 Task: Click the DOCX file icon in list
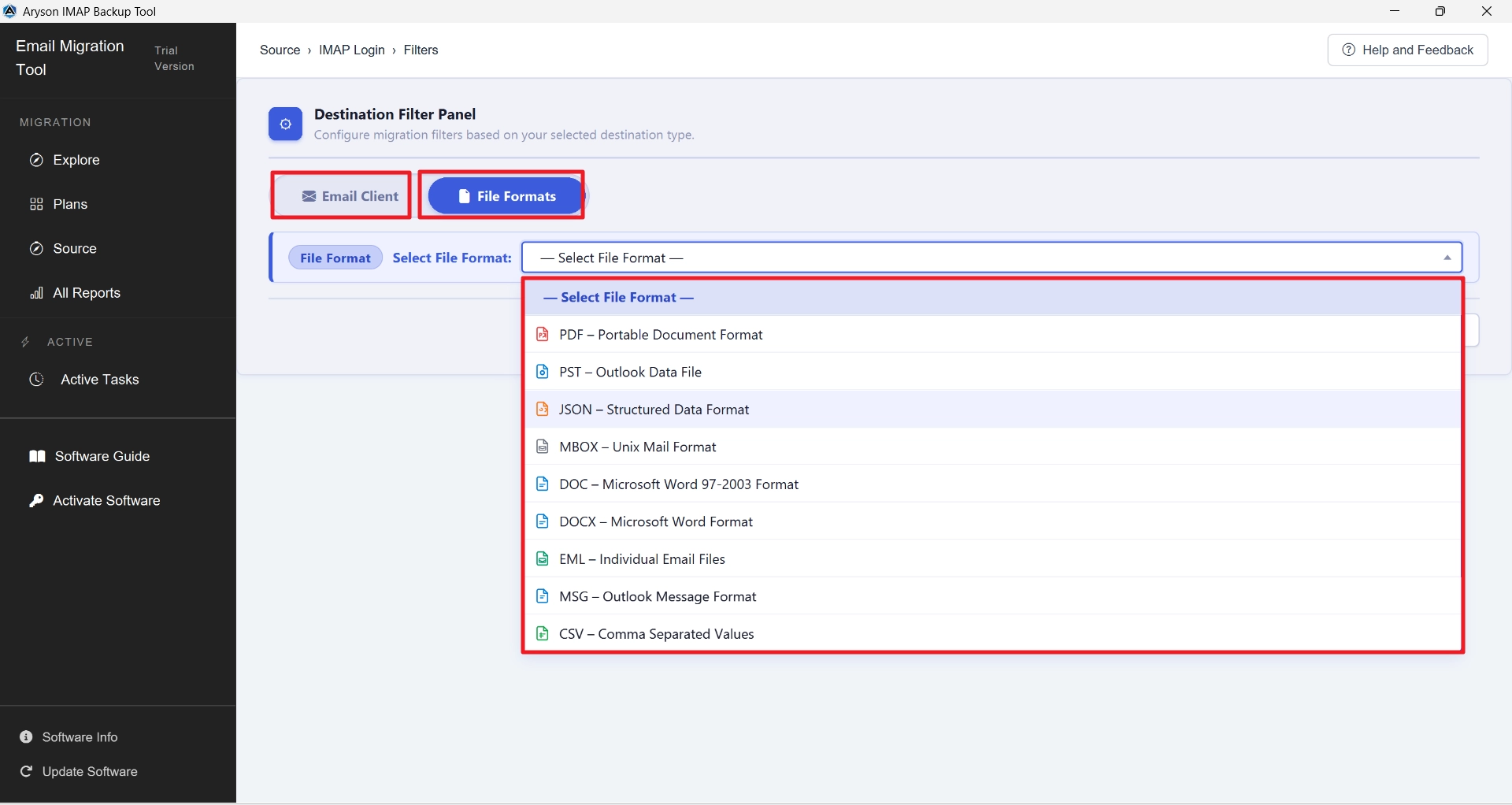tap(542, 521)
